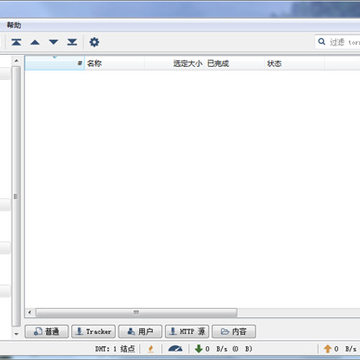Move torrent to top of queue

click(x=16, y=42)
